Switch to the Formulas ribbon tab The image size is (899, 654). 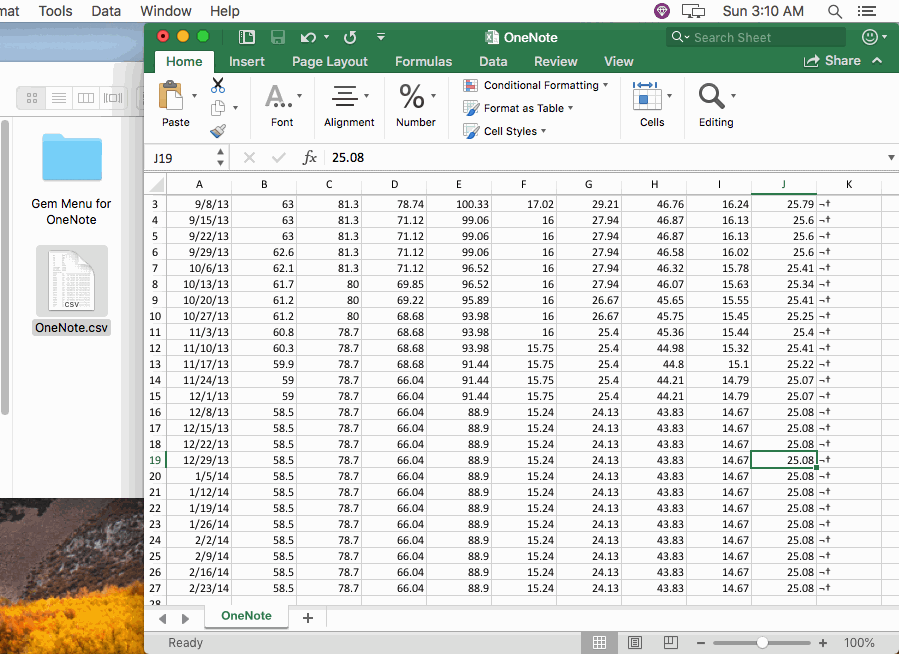click(423, 61)
